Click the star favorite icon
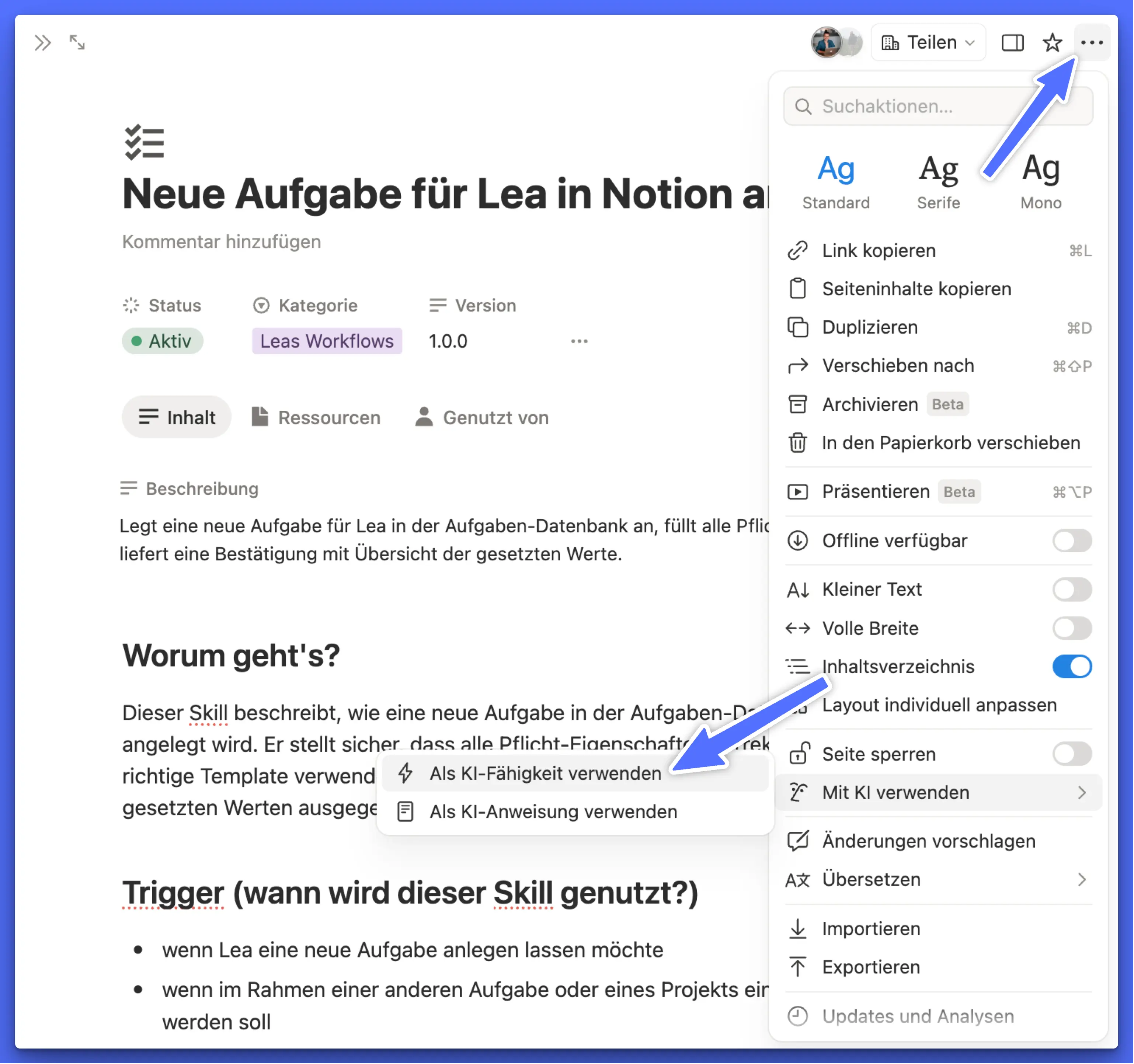Viewport: 1134px width, 1064px height. tap(1052, 43)
